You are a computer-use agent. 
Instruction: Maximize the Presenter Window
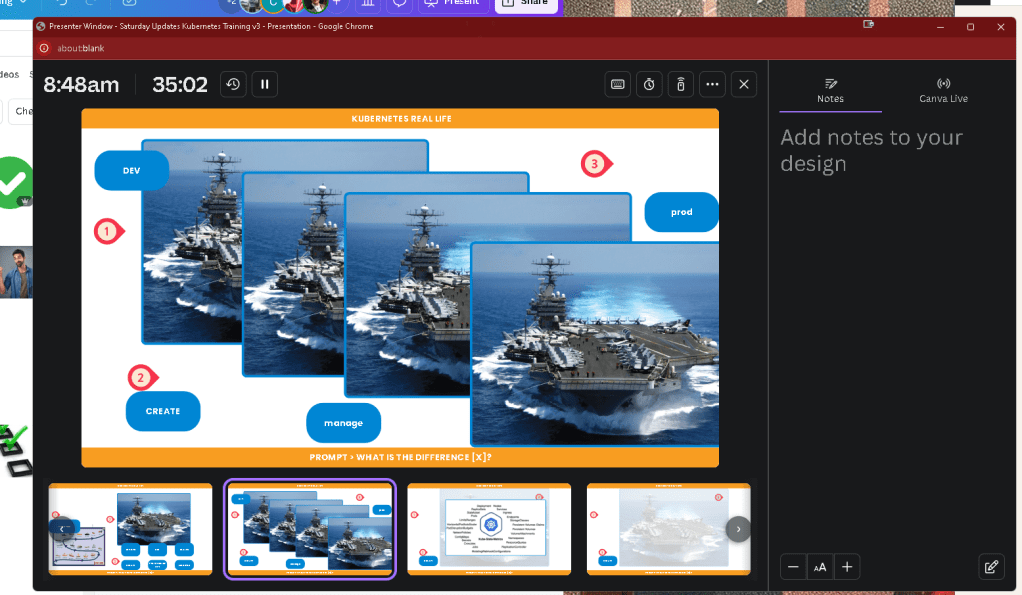click(x=971, y=27)
